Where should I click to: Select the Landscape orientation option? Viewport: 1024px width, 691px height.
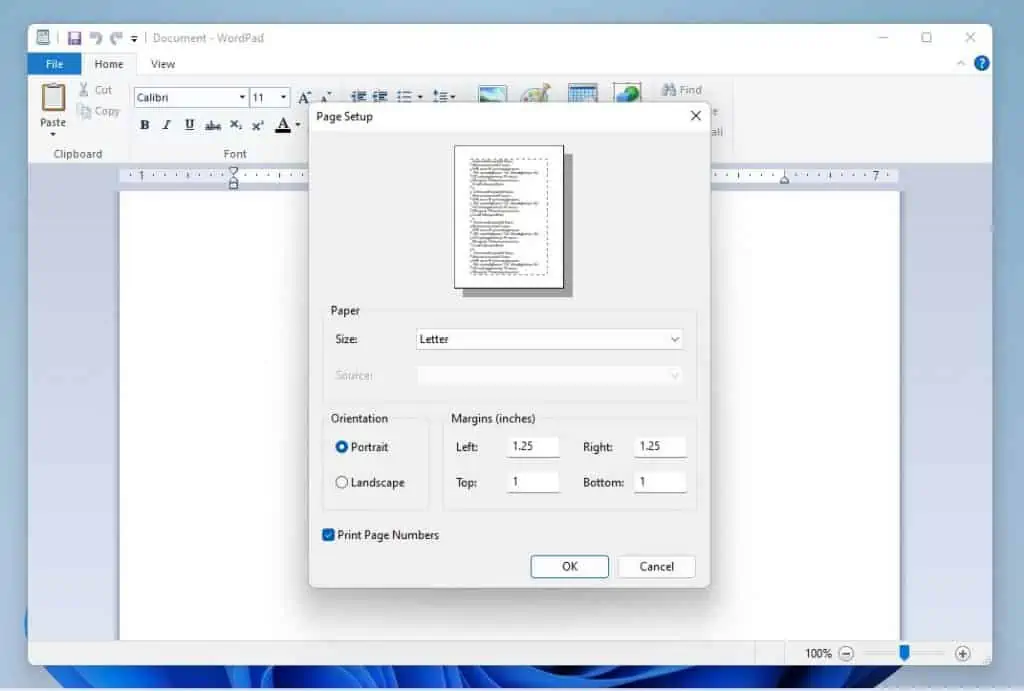coord(341,483)
